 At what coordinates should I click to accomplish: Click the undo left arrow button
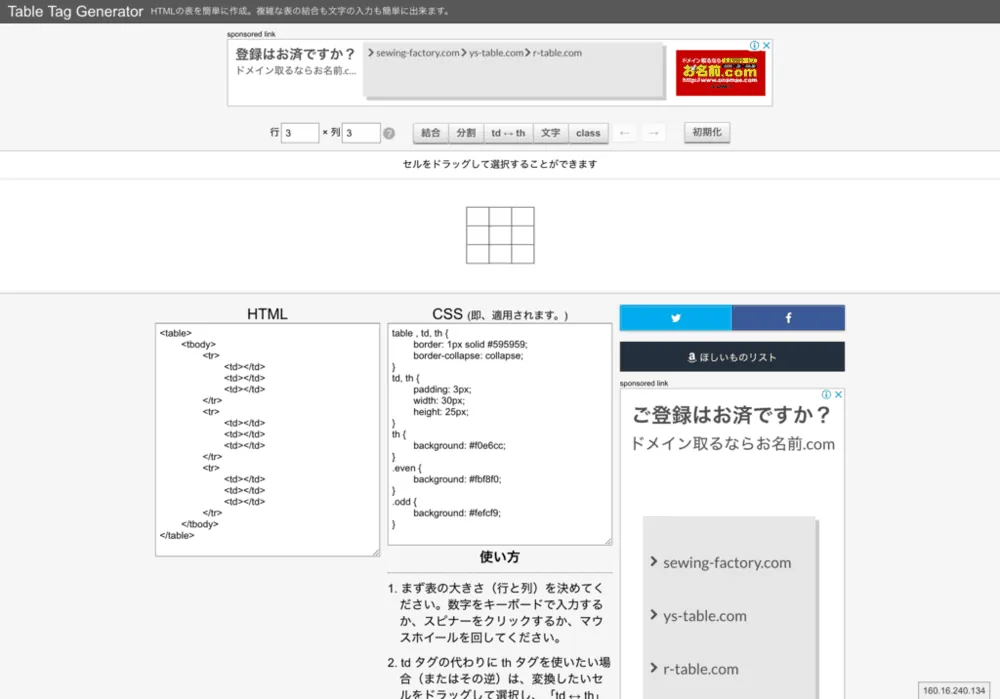(624, 133)
